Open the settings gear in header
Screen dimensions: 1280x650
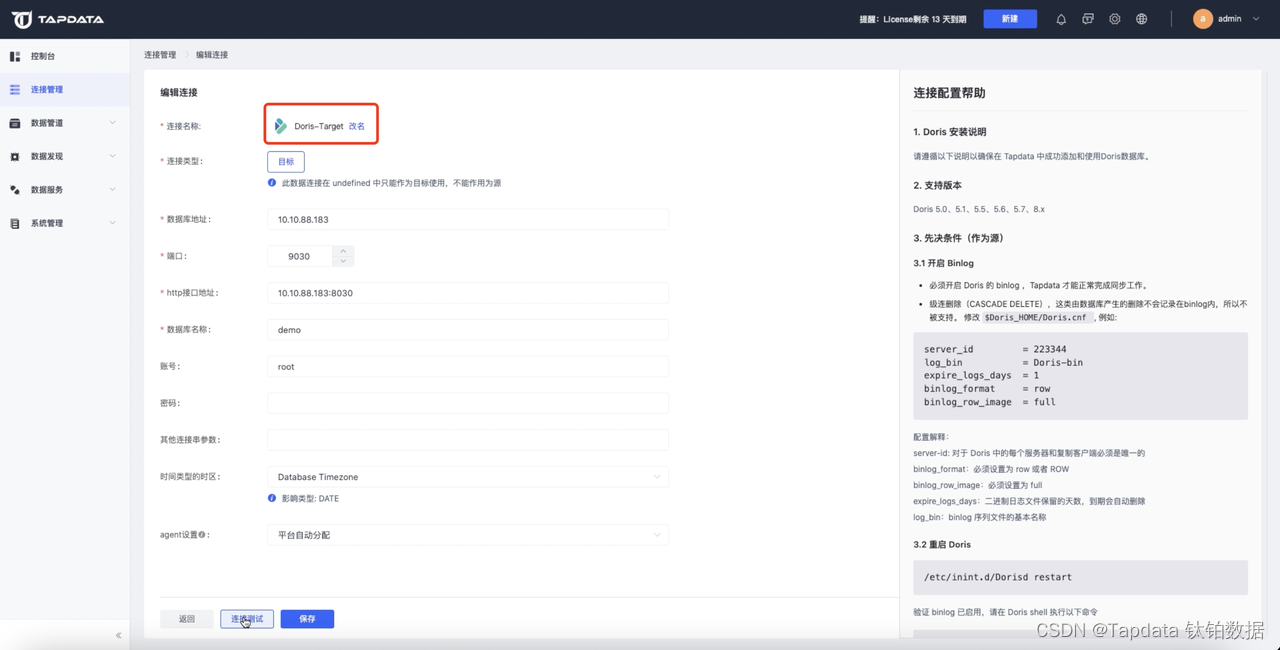pos(1115,19)
